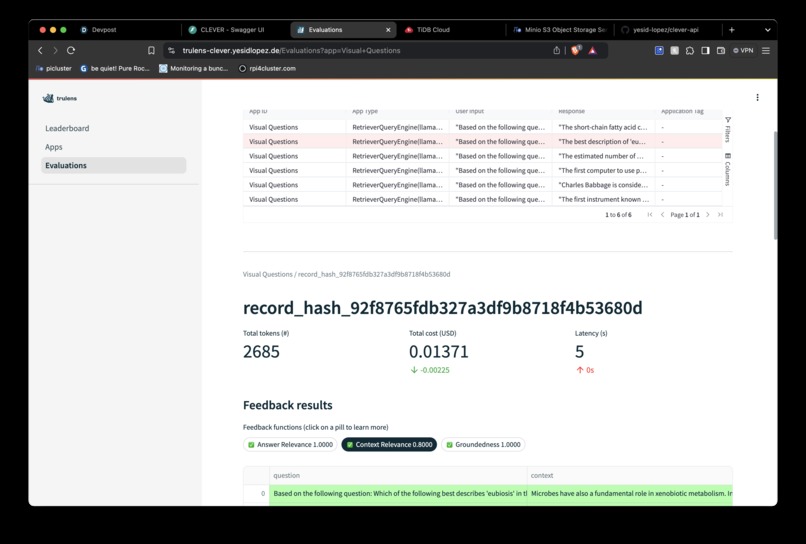
Task: Click the bookmark icon beside address bar
Action: coord(151,50)
